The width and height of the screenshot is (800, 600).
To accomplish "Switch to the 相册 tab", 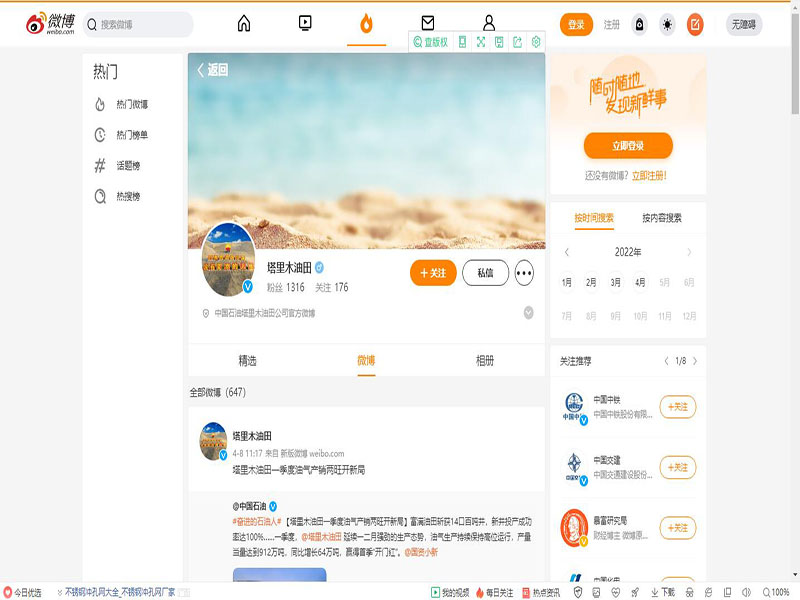I will click(485, 361).
